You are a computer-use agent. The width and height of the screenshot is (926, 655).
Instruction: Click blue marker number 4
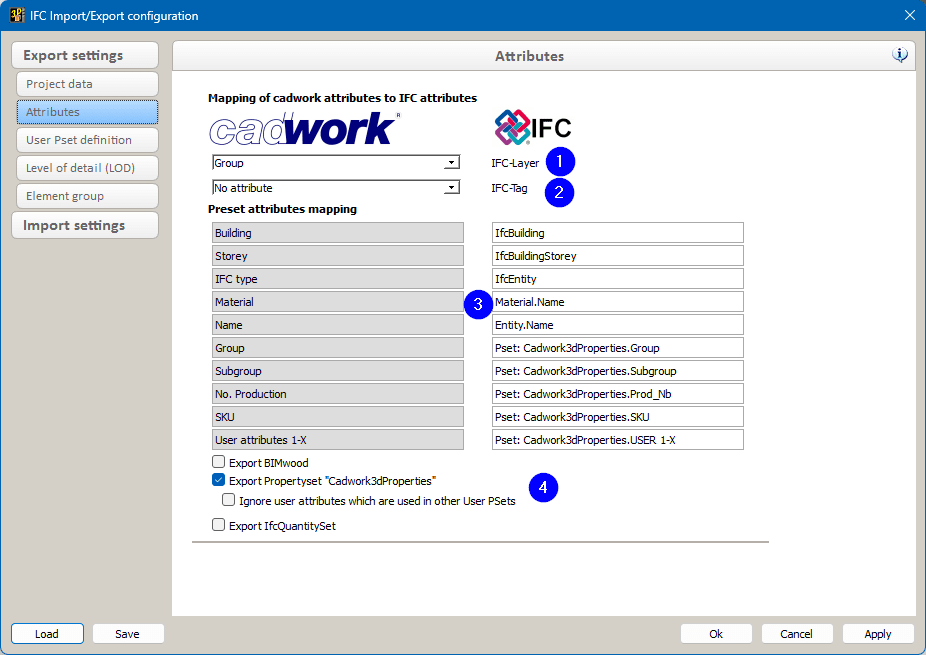point(543,488)
